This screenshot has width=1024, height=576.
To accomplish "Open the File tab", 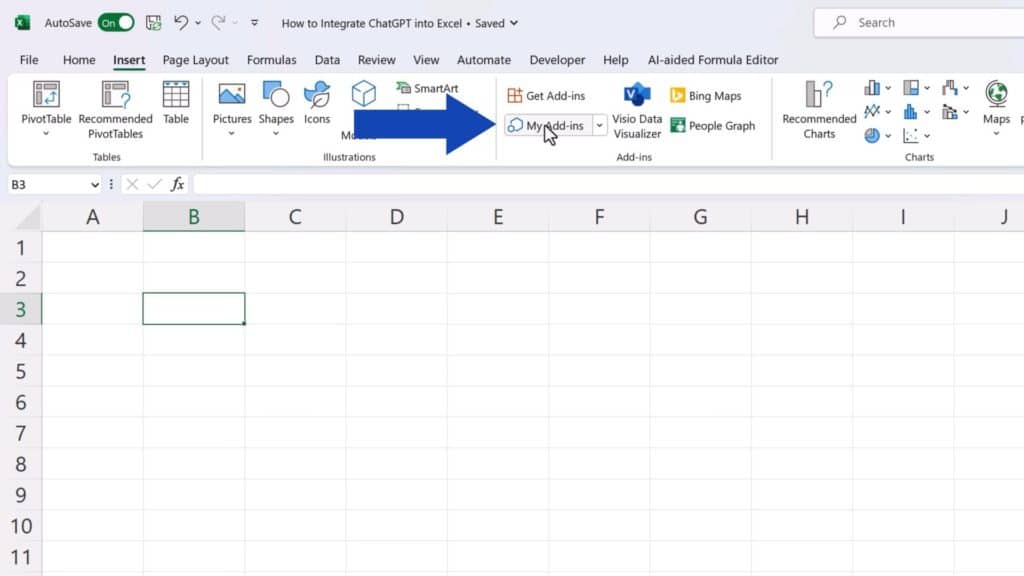I will 29,59.
